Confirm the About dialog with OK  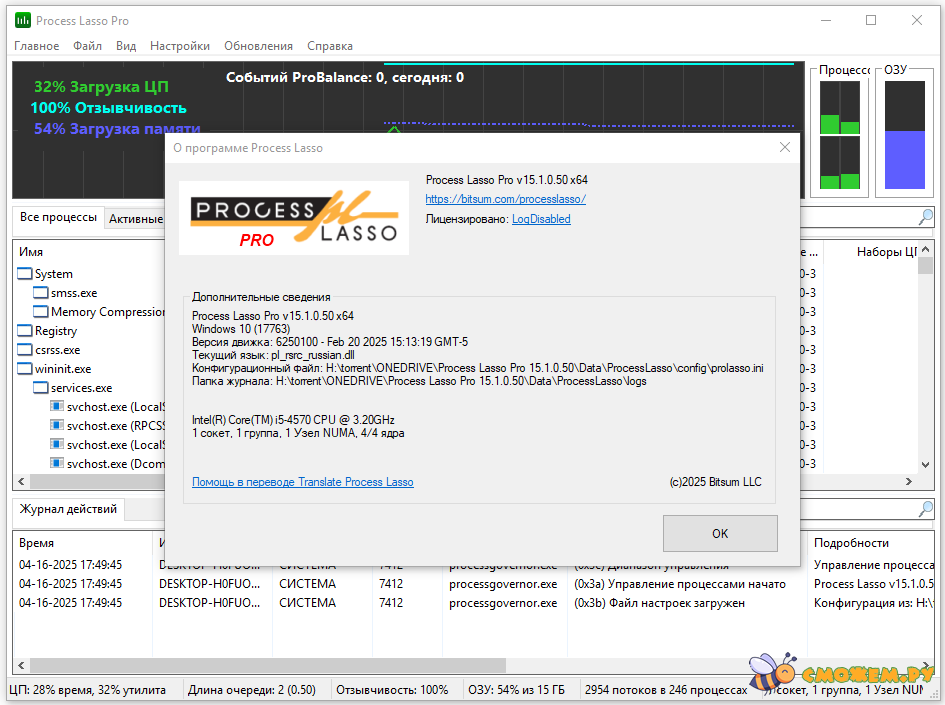point(720,533)
